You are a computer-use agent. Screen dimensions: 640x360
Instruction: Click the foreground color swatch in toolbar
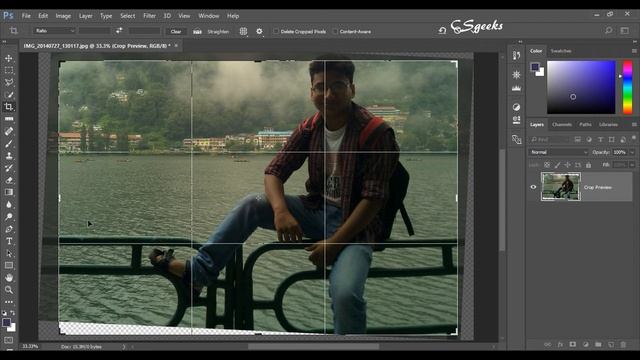6,322
